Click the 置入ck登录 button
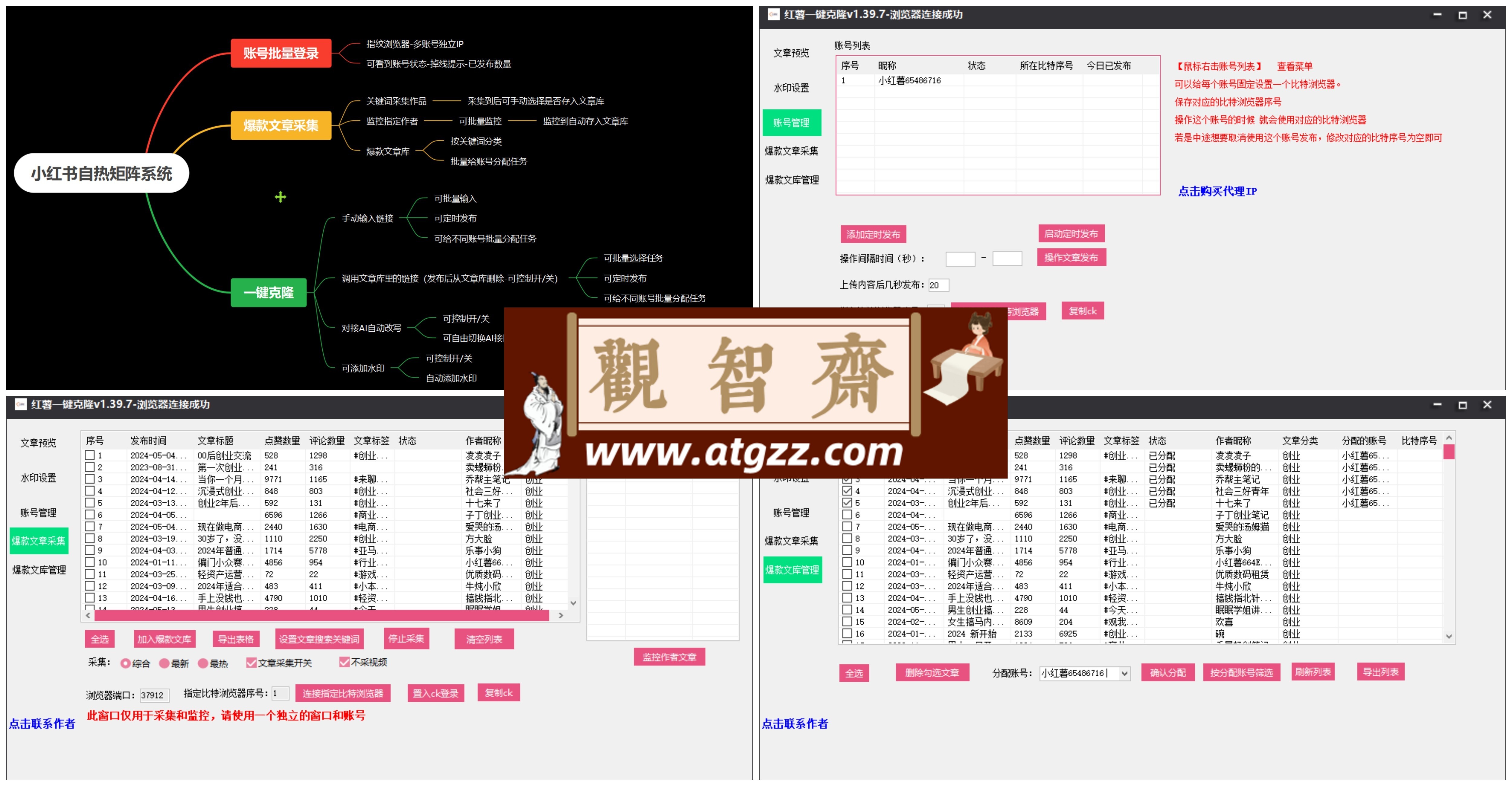The image size is (1512, 786). [435, 693]
